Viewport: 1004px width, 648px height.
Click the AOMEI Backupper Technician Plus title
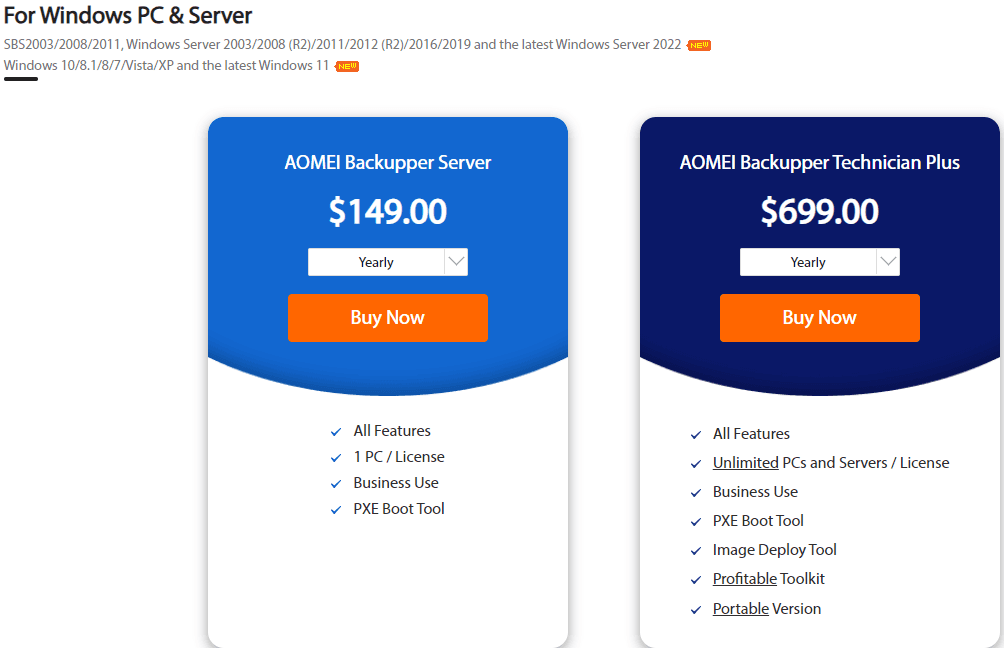(820, 163)
